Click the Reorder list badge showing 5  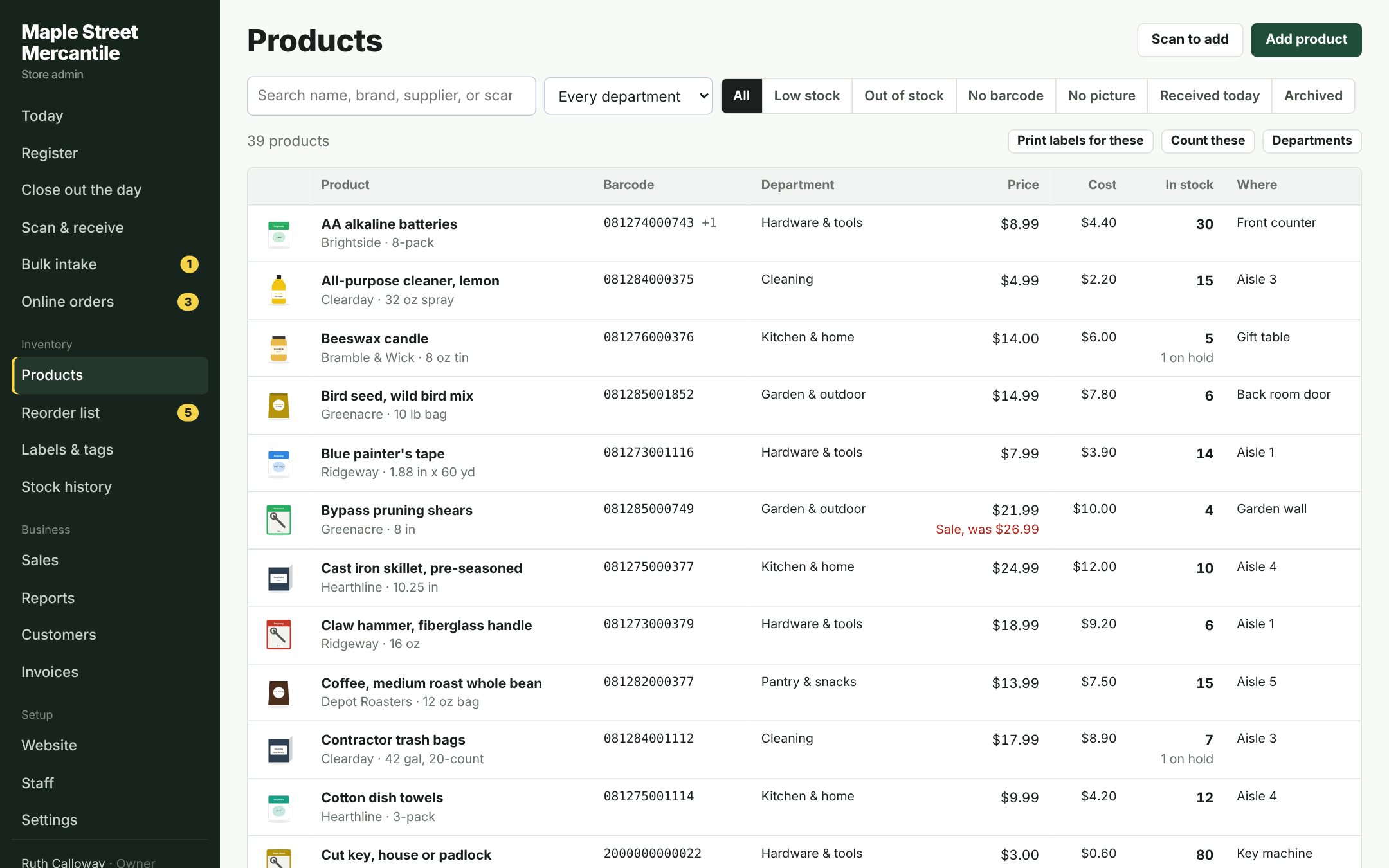coord(188,413)
